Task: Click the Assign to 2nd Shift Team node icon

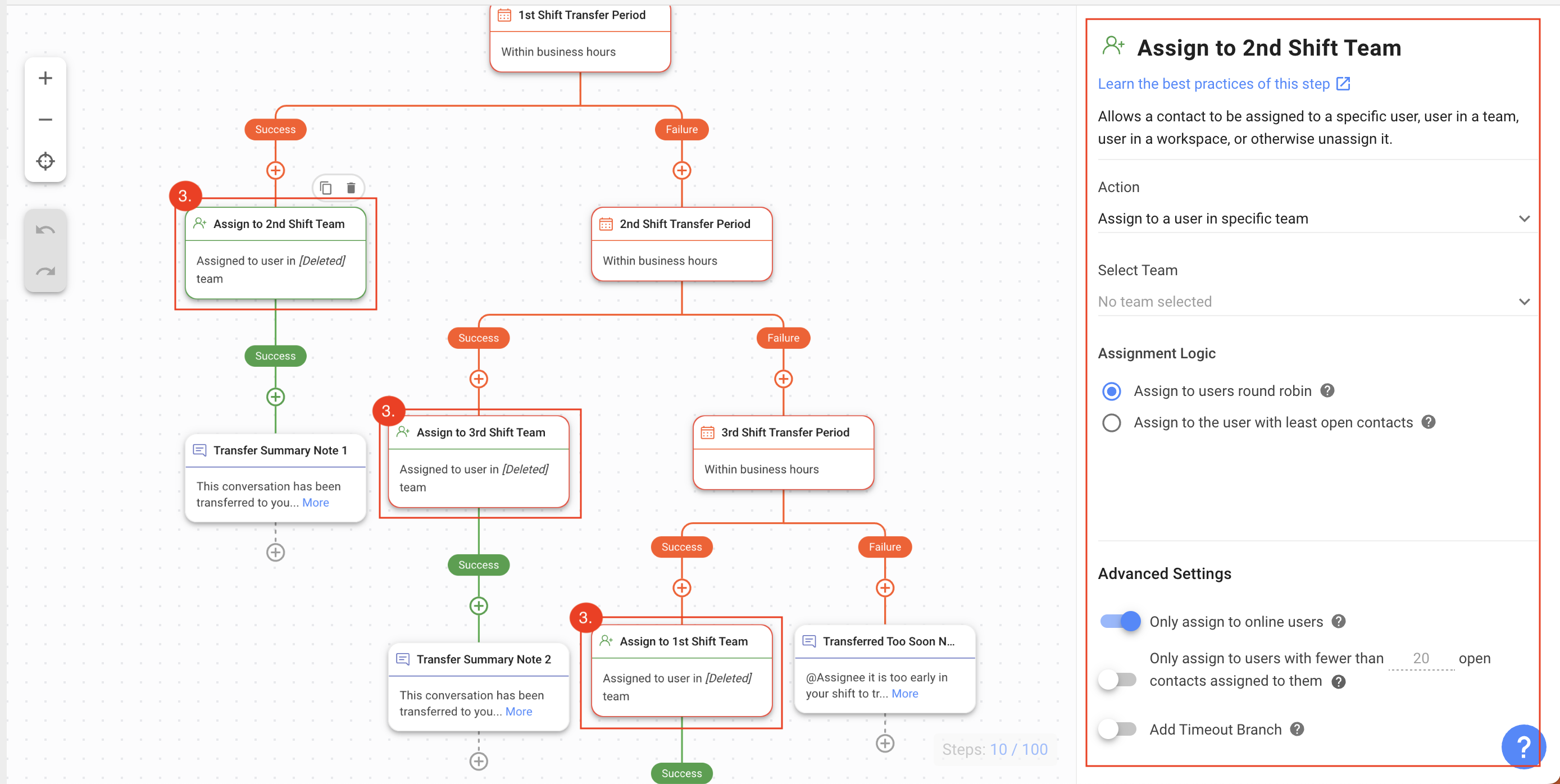Action: (x=199, y=223)
